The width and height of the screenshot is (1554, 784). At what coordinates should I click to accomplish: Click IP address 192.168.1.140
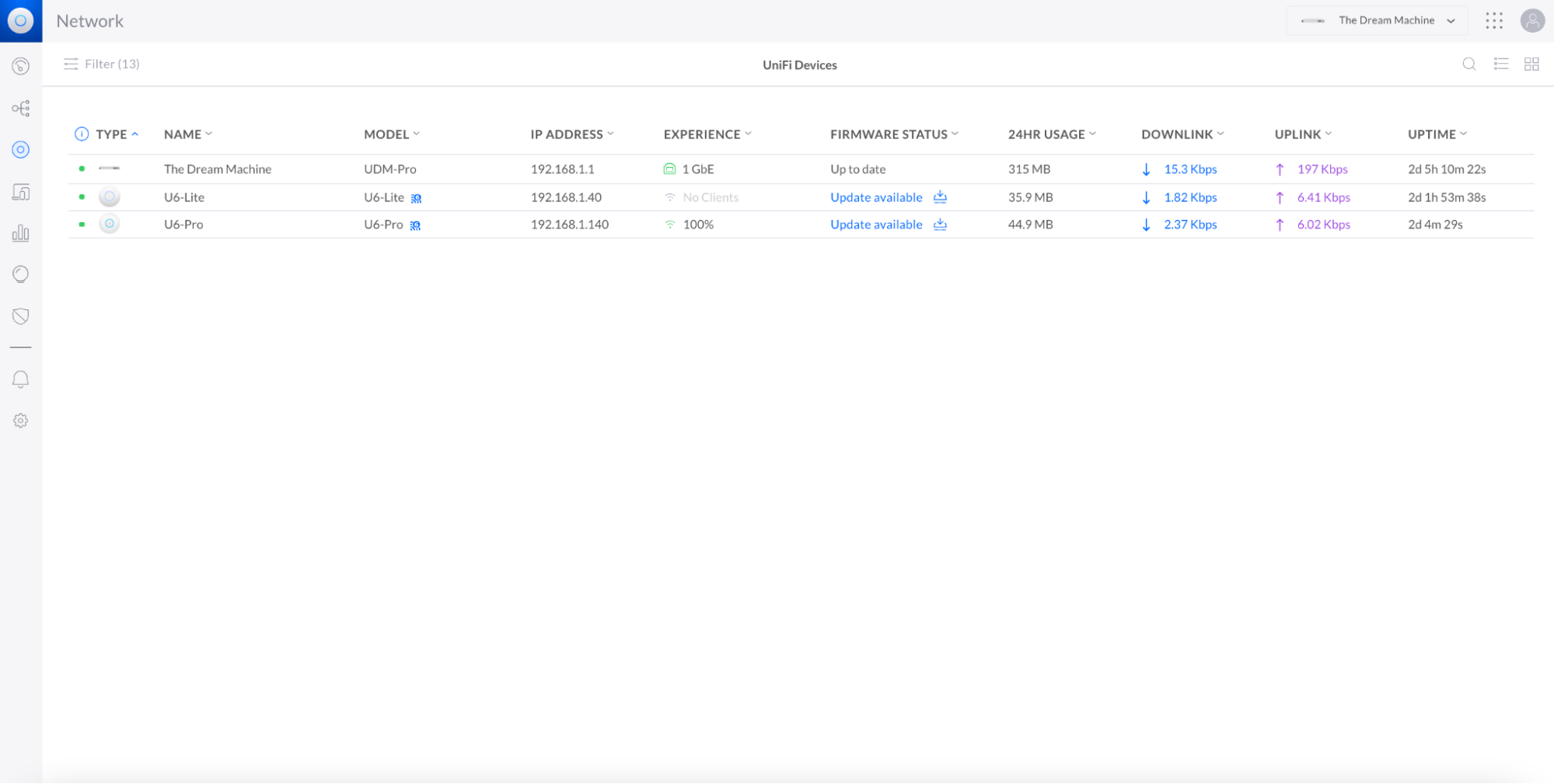[x=570, y=225]
